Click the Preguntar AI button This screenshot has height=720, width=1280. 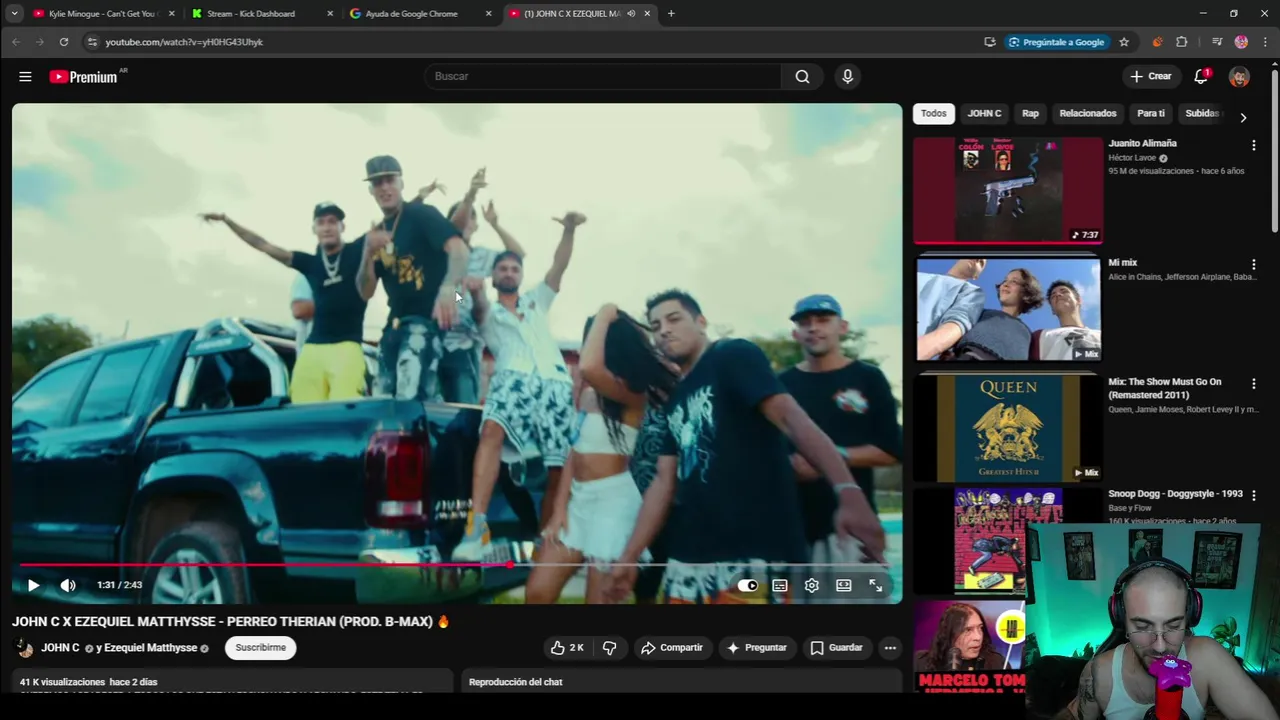coord(757,648)
